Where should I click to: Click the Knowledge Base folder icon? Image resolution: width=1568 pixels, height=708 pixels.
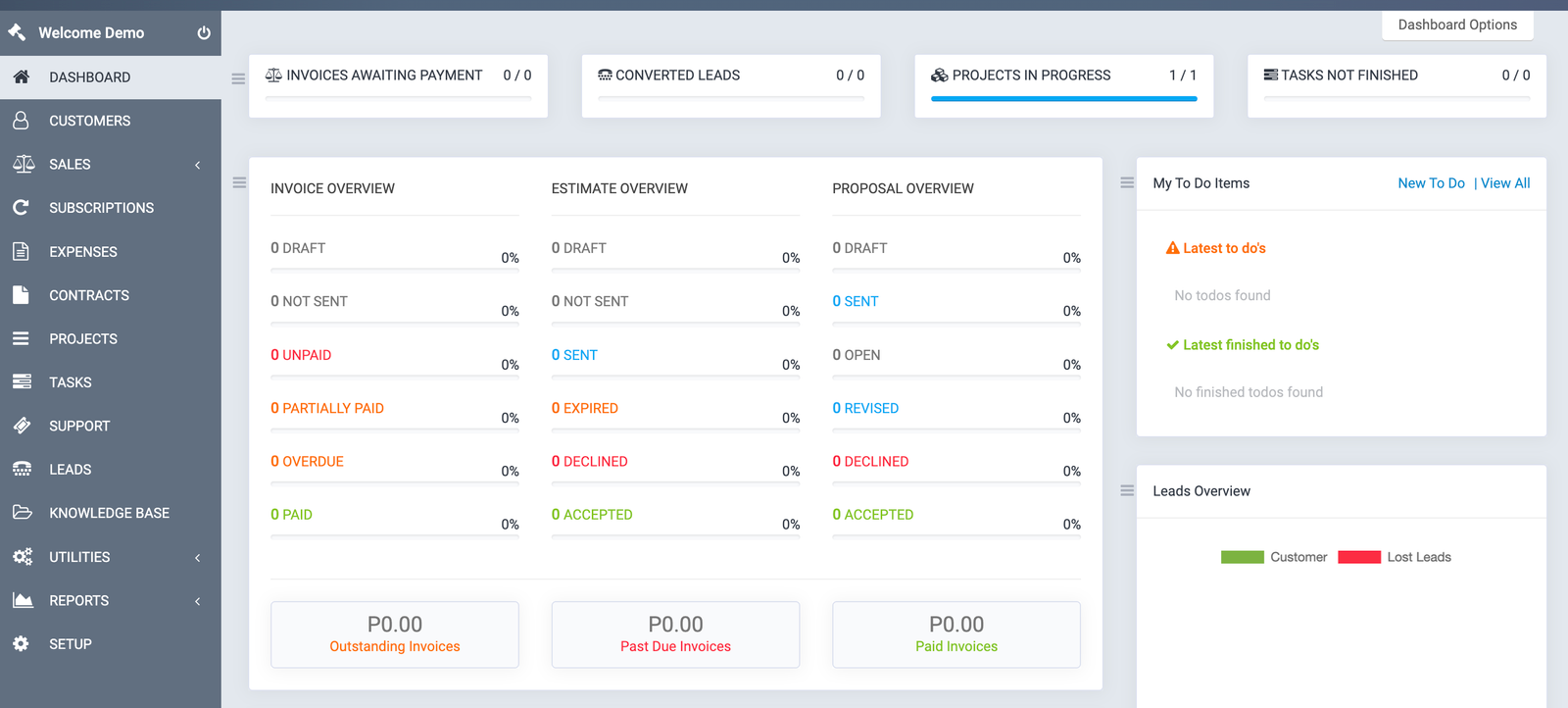(x=22, y=513)
